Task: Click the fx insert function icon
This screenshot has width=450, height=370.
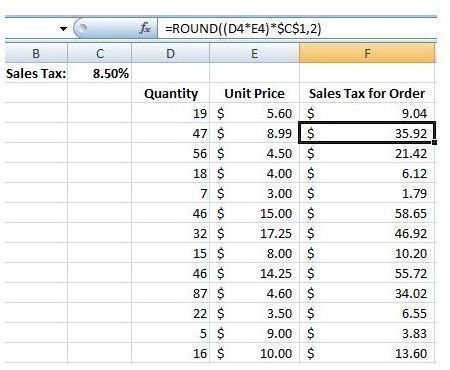Action: click(x=145, y=29)
